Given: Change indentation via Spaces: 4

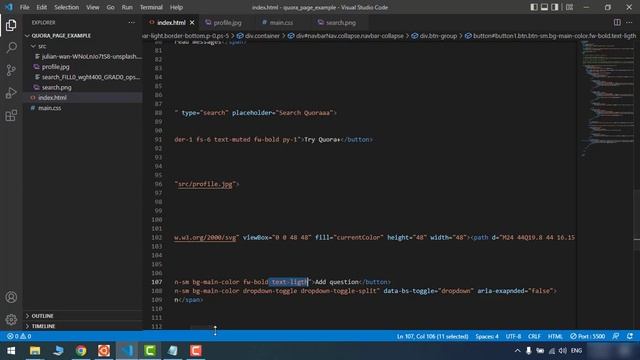Looking at the screenshot, I should (x=487, y=336).
